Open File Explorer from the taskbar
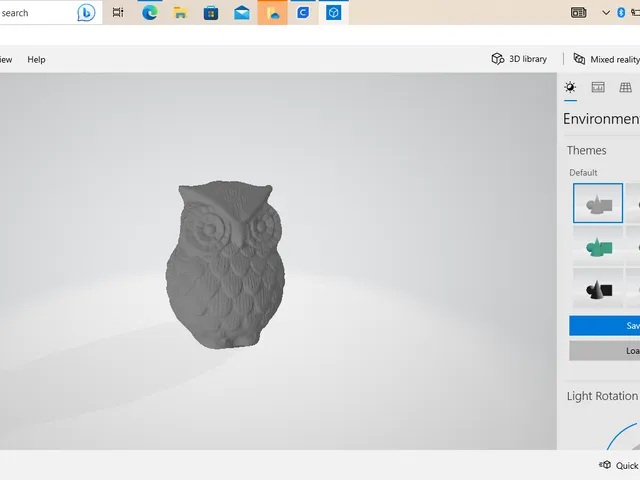This screenshot has width=640, height=480. (180, 13)
